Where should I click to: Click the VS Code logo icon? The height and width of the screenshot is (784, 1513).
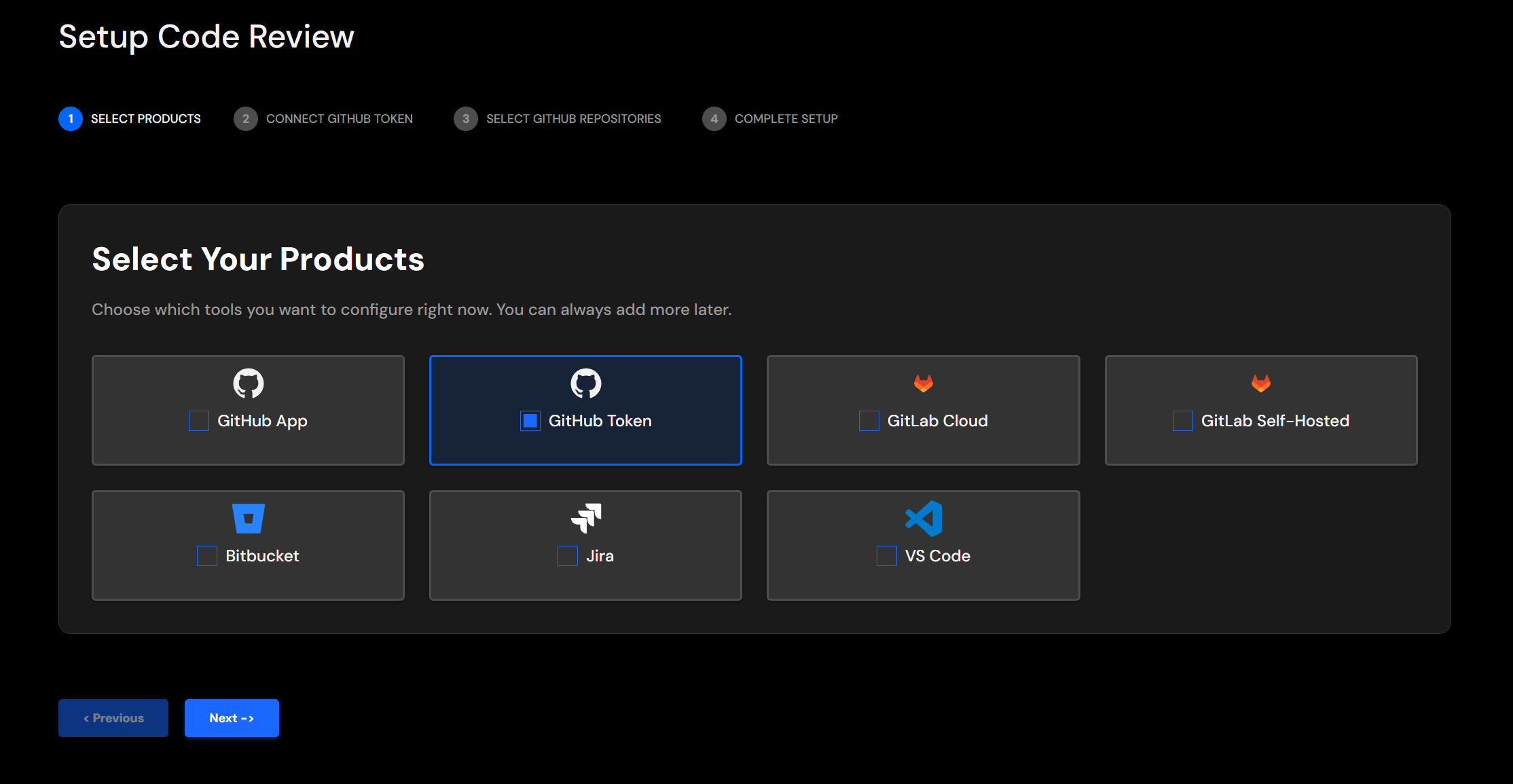point(923,519)
